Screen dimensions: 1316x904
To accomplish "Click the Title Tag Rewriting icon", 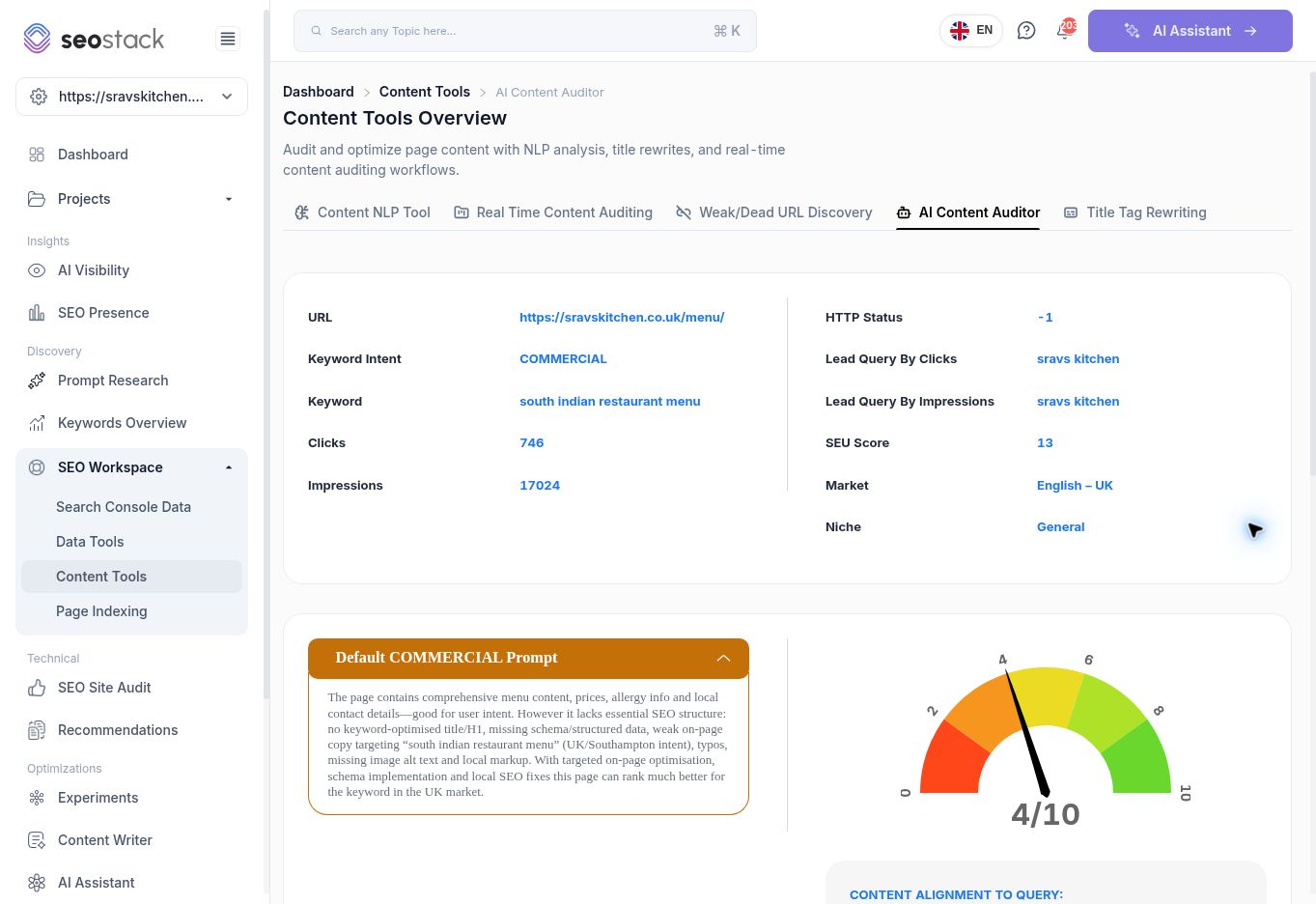I will tap(1071, 212).
